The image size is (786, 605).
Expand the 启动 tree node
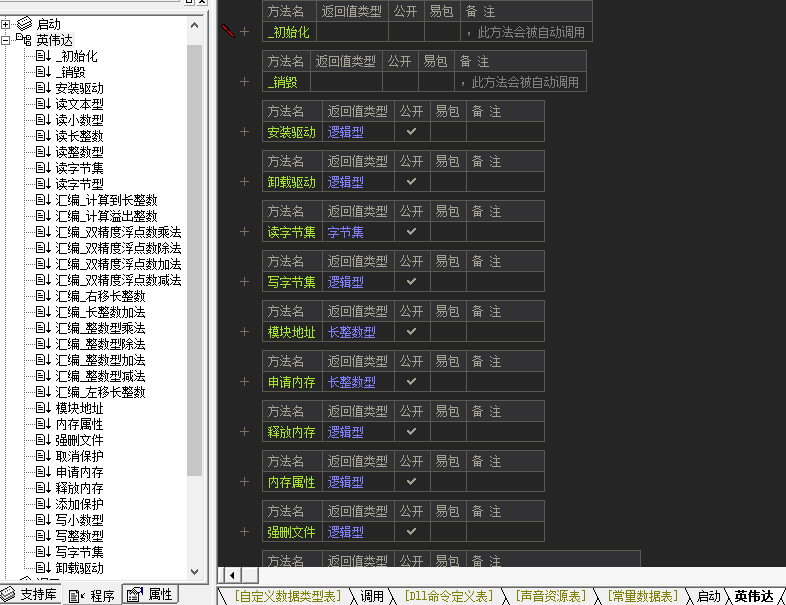pos(6,24)
